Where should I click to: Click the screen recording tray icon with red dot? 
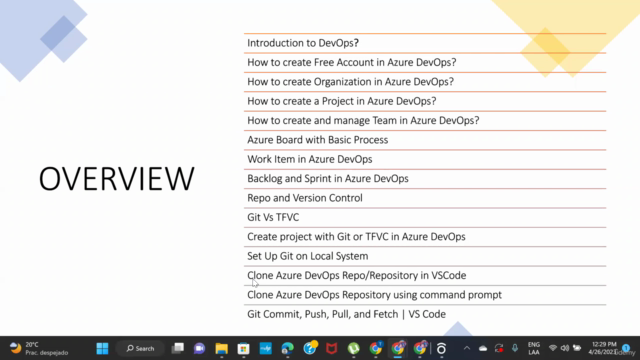pyautogui.click(x=499, y=348)
